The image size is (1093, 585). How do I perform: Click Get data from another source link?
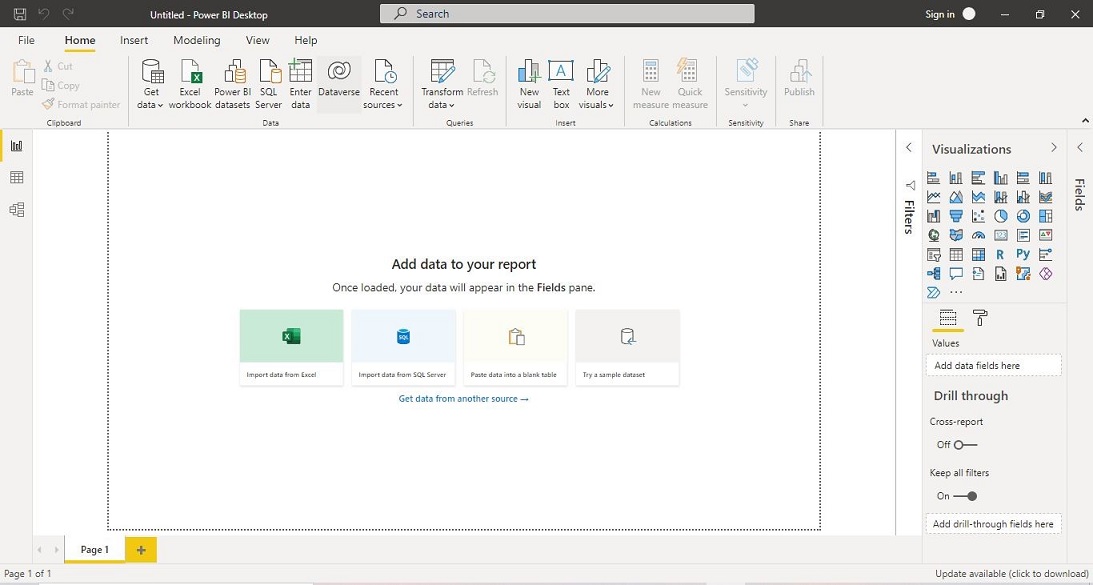464,399
